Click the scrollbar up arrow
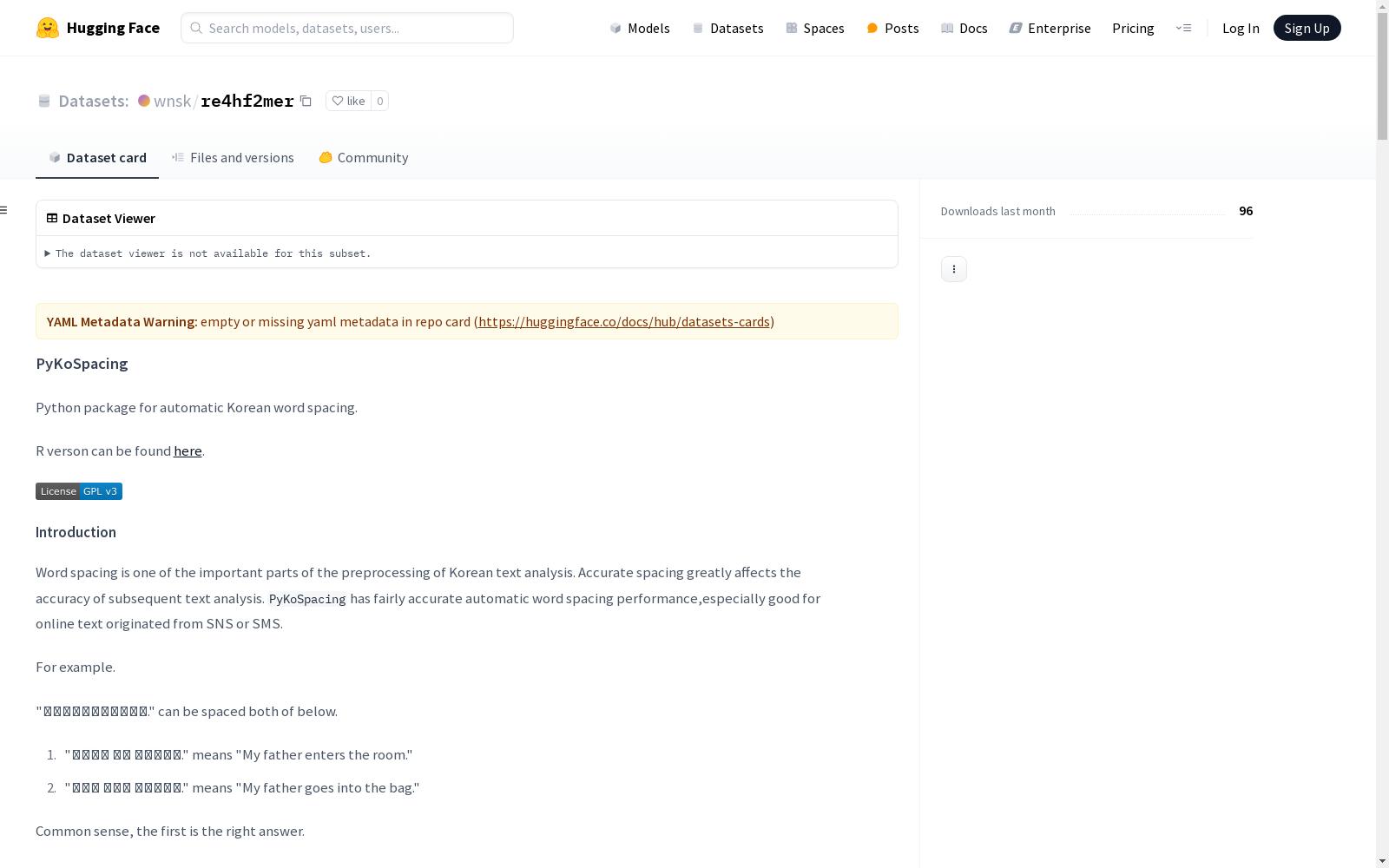The image size is (1389, 868). pyautogui.click(x=1382, y=6)
